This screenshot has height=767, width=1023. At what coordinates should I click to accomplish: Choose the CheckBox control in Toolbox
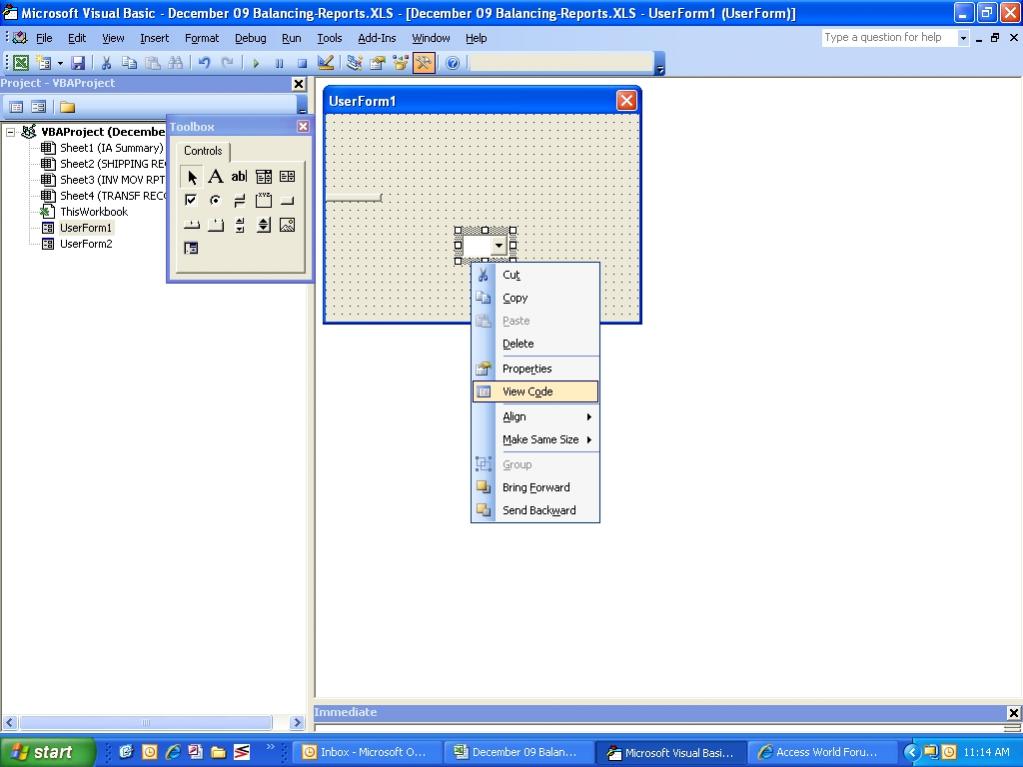(x=191, y=200)
